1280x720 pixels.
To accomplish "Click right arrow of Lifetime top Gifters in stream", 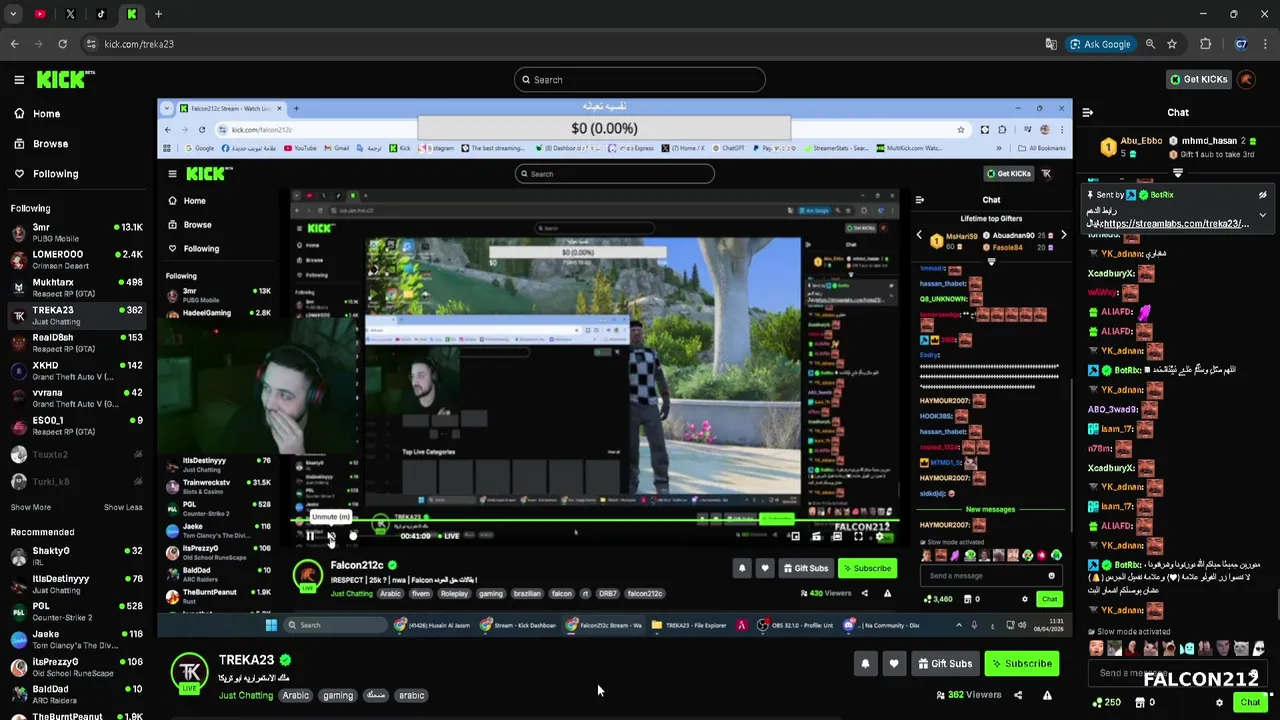I will point(1063,235).
